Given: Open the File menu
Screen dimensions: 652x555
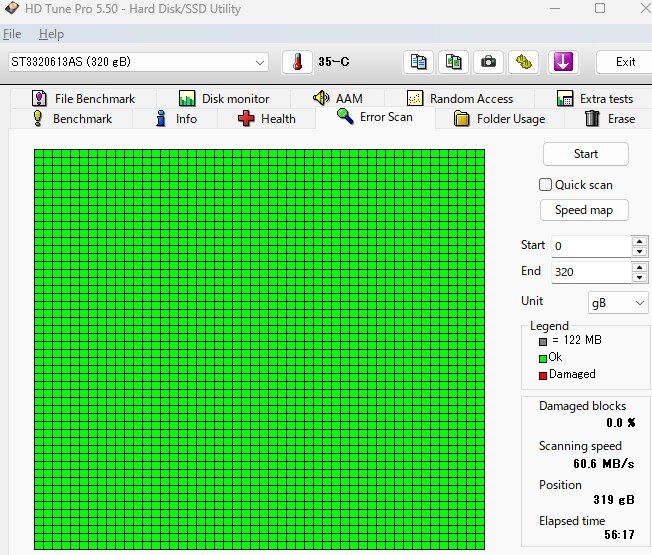Looking at the screenshot, I should 12,34.
